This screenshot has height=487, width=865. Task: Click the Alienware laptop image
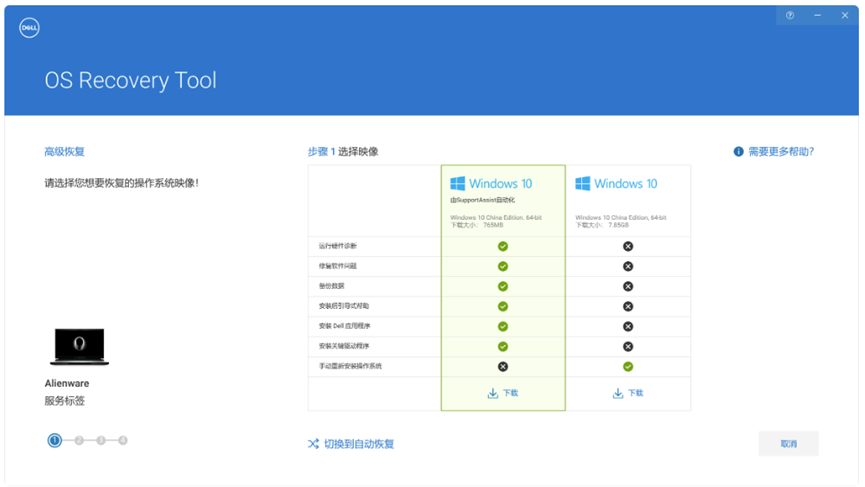tap(79, 347)
